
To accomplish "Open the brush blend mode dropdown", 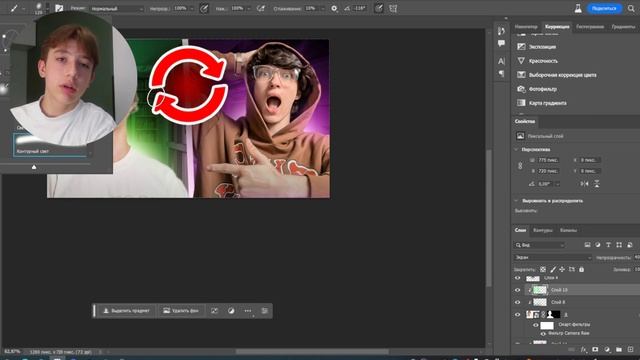I will [117, 9].
